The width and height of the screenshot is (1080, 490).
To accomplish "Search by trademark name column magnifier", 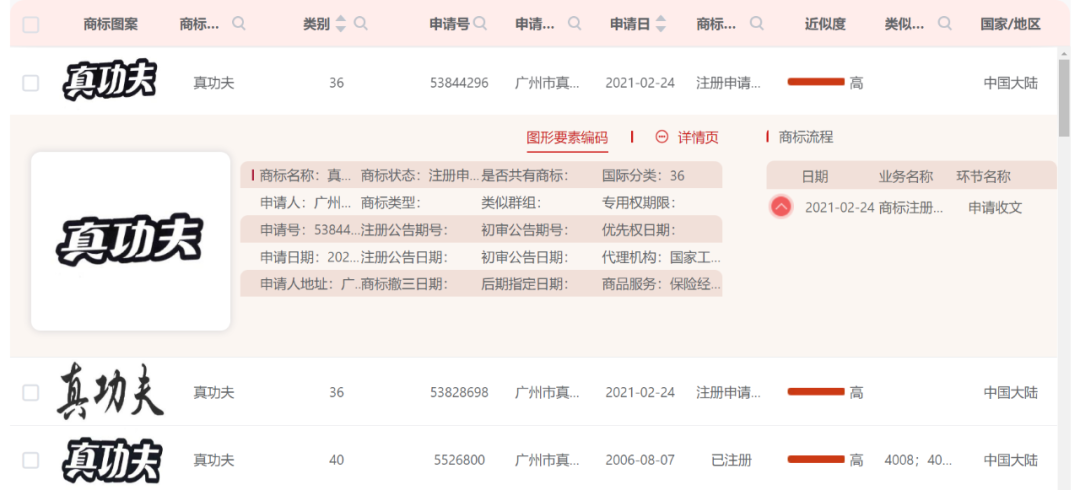I will (x=239, y=23).
